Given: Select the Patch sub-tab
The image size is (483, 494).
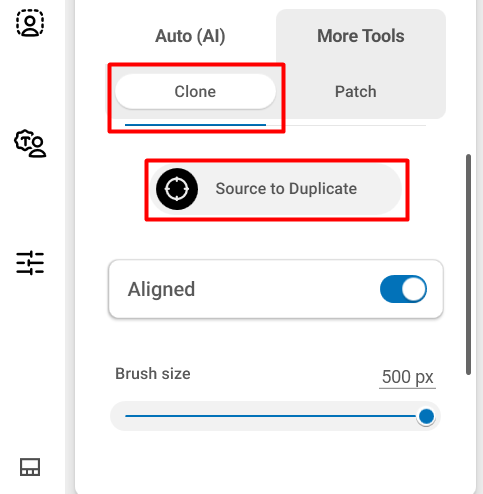Looking at the screenshot, I should [x=356, y=92].
